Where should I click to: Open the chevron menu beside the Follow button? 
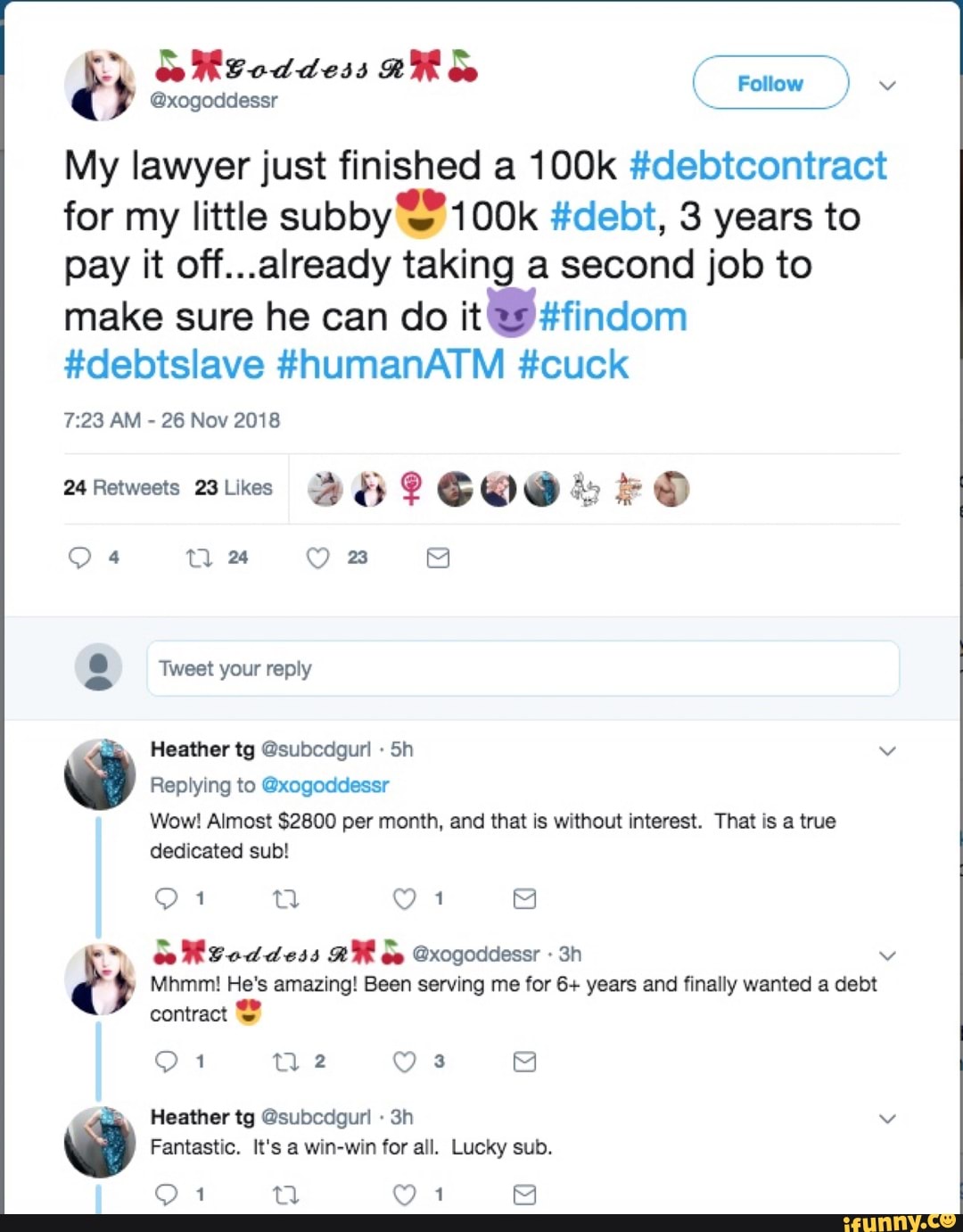887,86
